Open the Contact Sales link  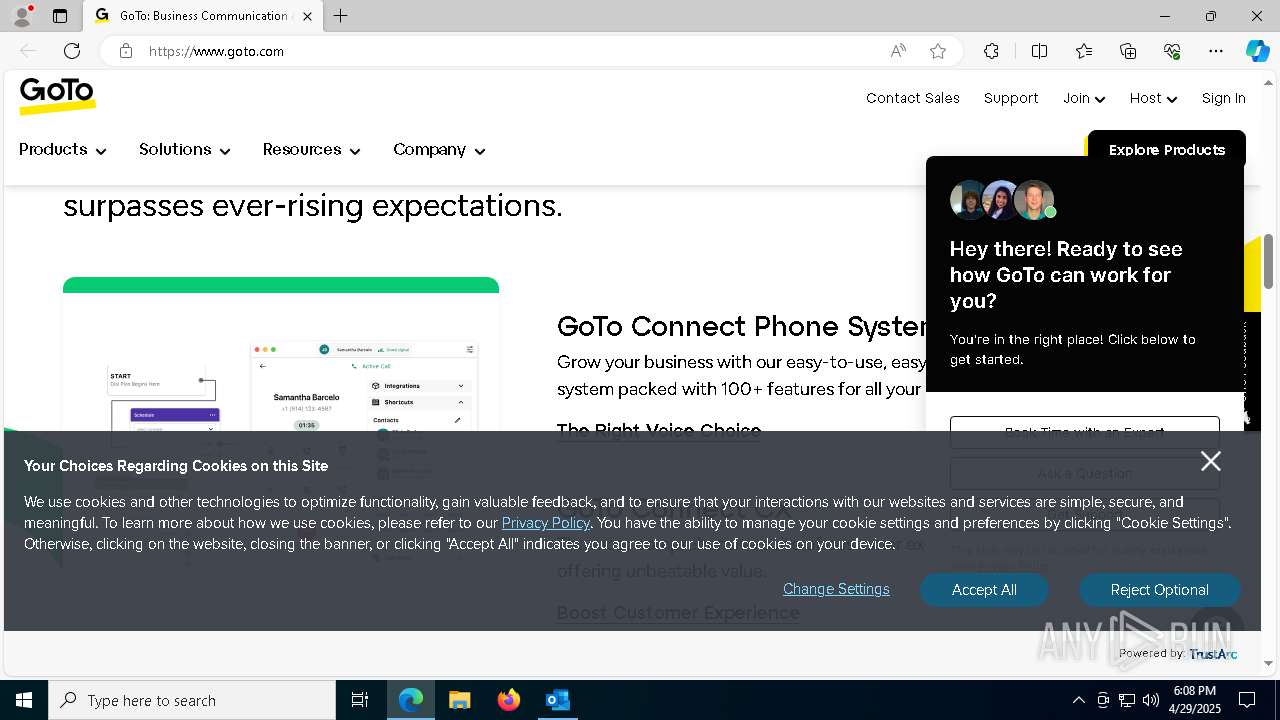[913, 98]
